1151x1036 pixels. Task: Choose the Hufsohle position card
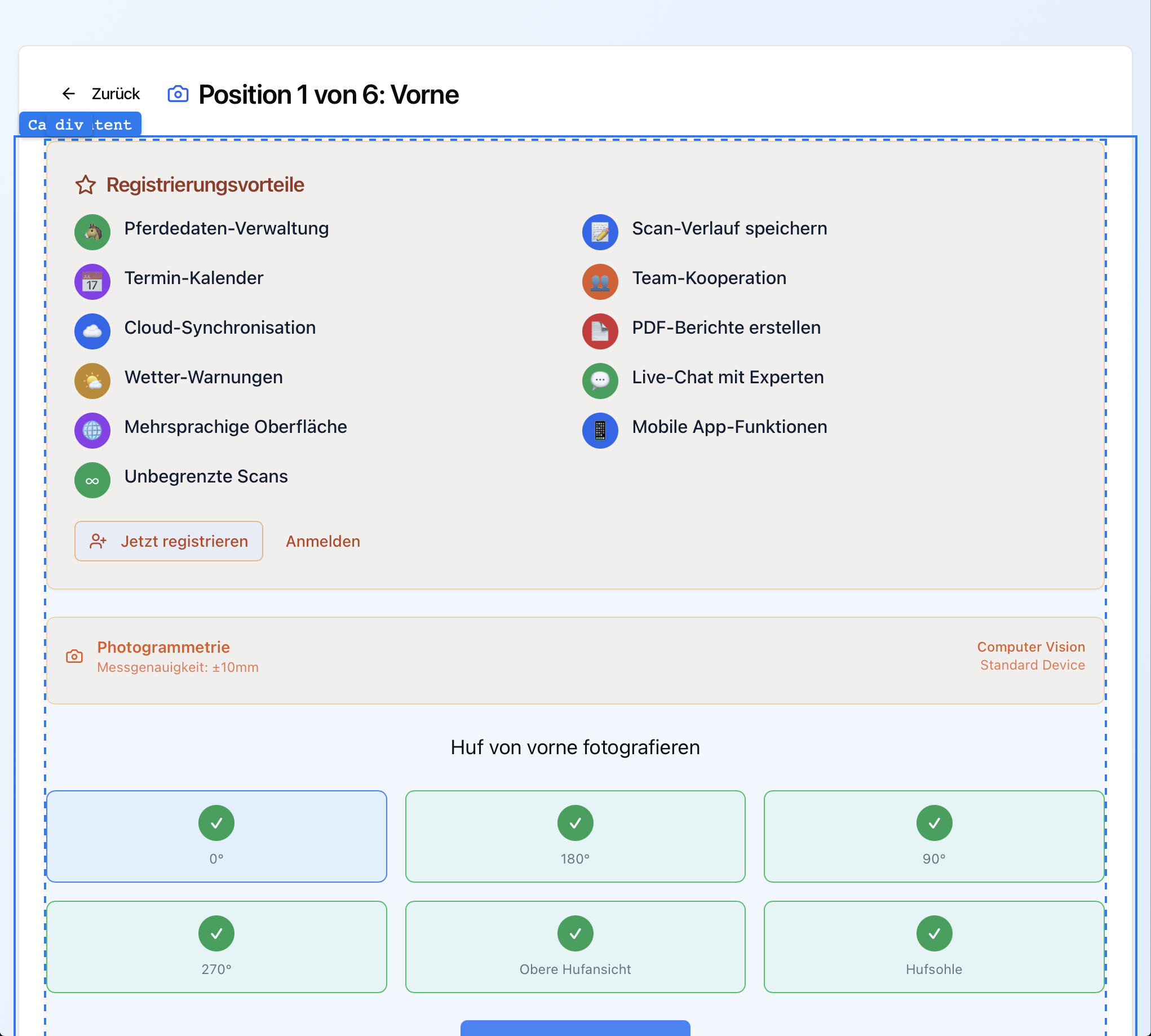click(933, 946)
